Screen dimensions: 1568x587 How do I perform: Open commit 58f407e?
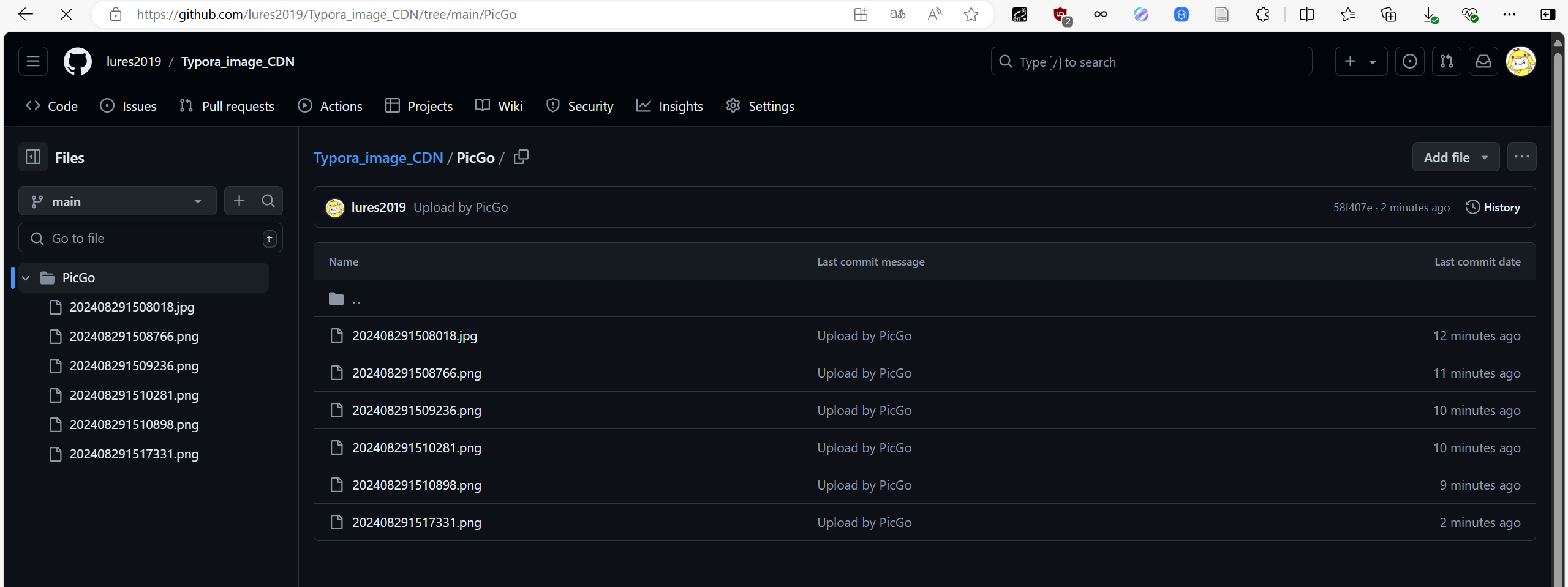tap(1353, 208)
